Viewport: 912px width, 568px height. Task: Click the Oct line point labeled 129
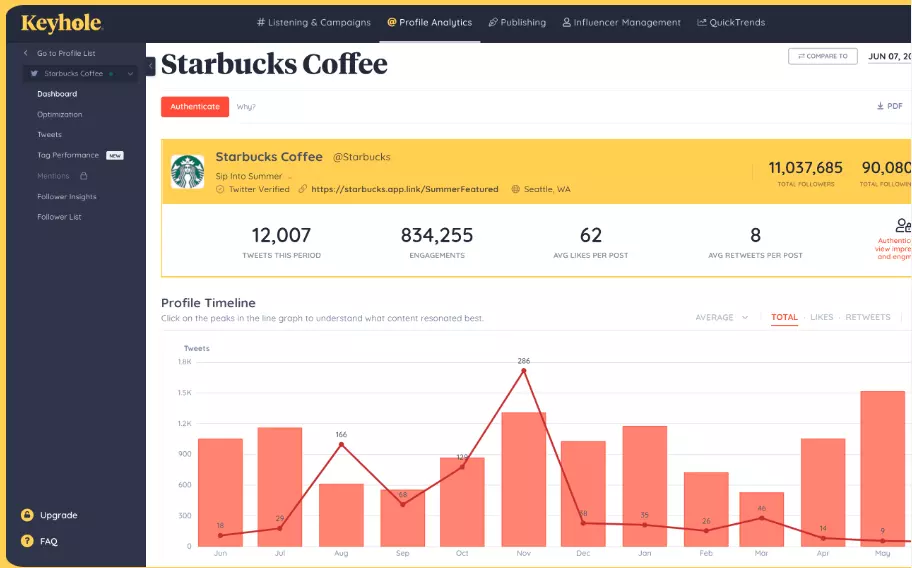(462, 467)
